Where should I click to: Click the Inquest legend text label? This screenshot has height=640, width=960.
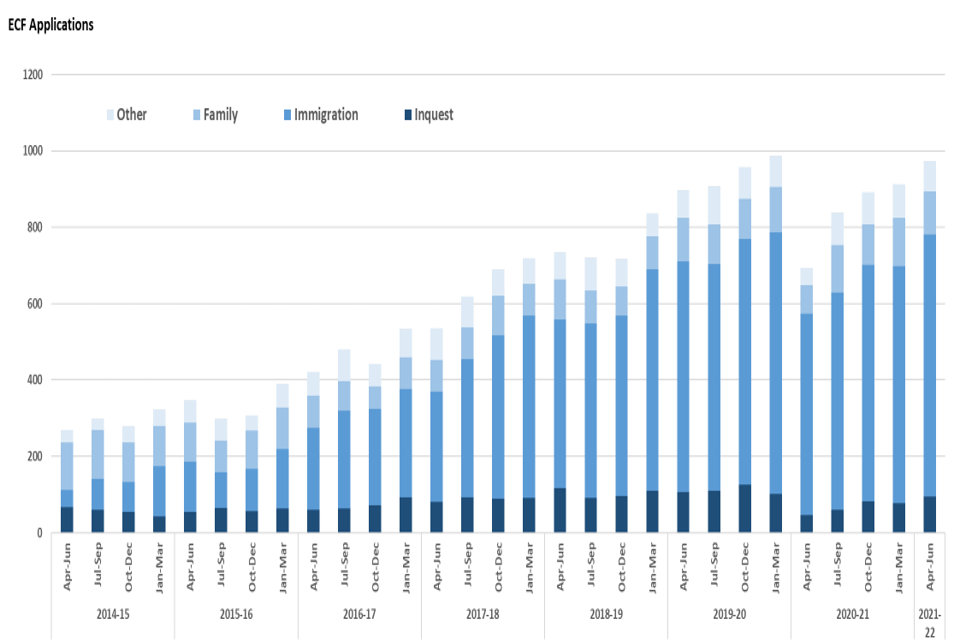coord(433,115)
